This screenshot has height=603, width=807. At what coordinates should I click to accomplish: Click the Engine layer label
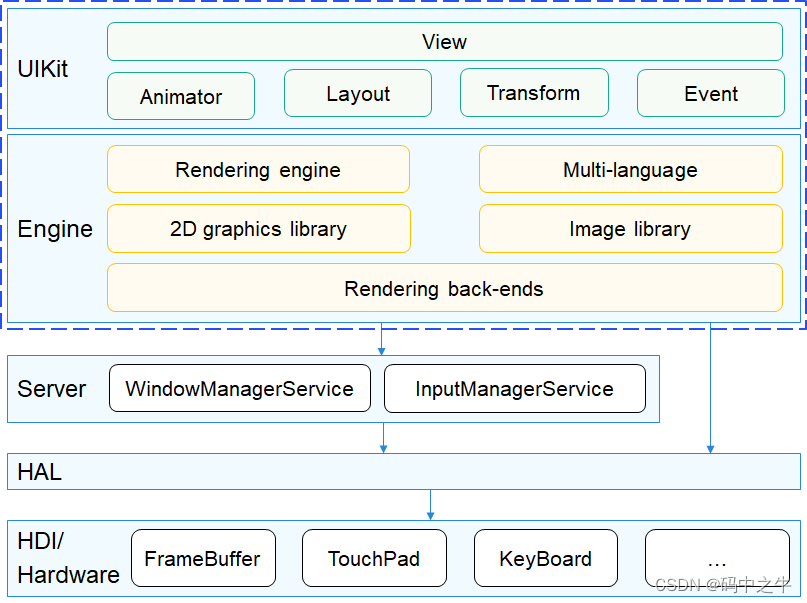pos(55,229)
